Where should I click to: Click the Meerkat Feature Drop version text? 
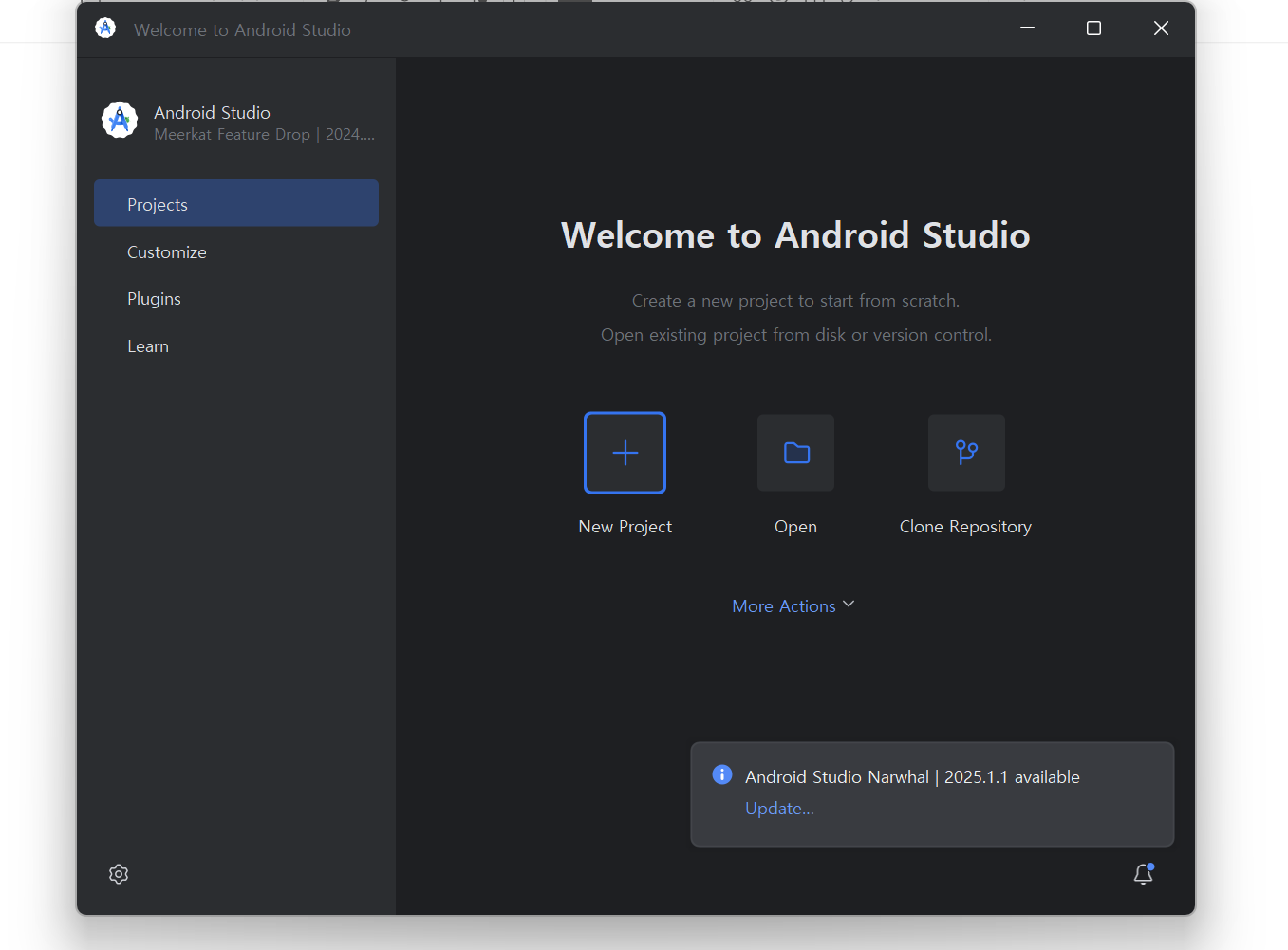(264, 135)
